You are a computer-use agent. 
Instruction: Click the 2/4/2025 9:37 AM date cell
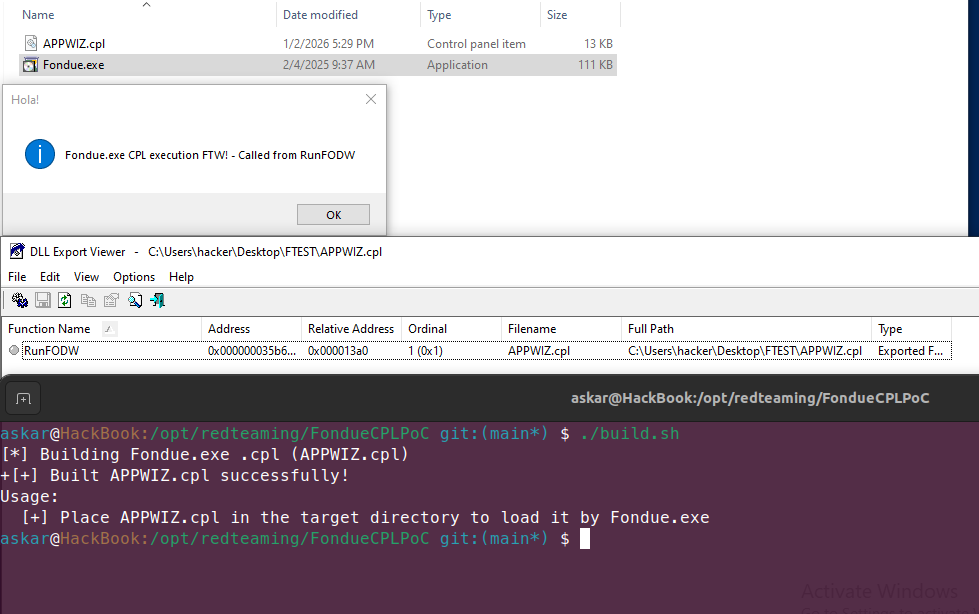pos(329,65)
